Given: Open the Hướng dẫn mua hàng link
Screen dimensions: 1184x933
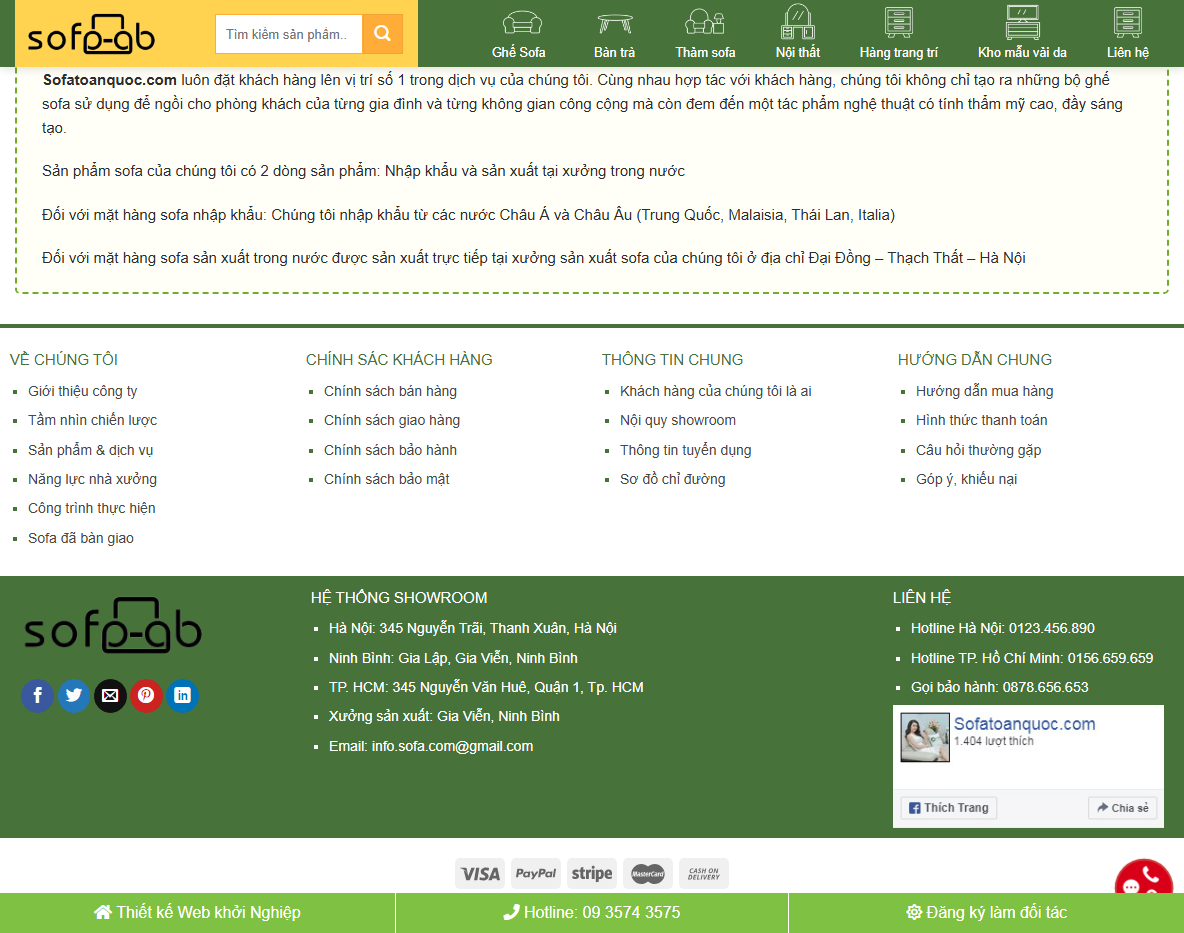Looking at the screenshot, I should [983, 391].
